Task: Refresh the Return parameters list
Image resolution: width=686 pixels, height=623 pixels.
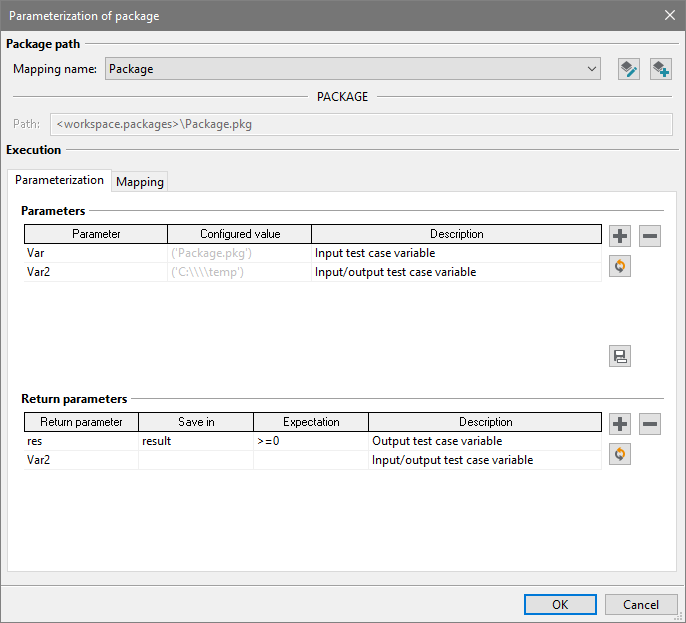Action: coord(620,454)
